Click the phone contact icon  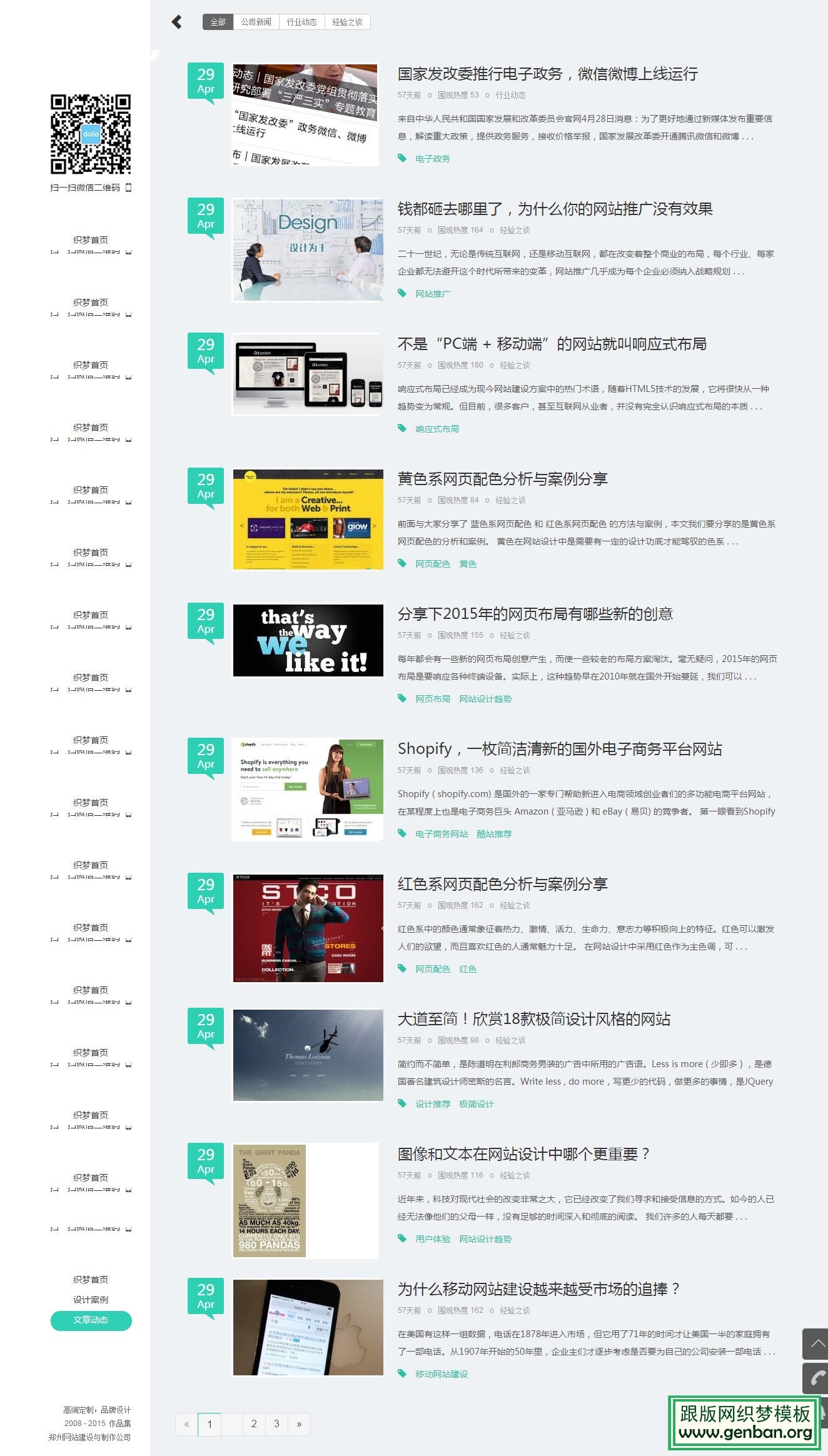coord(815,1378)
